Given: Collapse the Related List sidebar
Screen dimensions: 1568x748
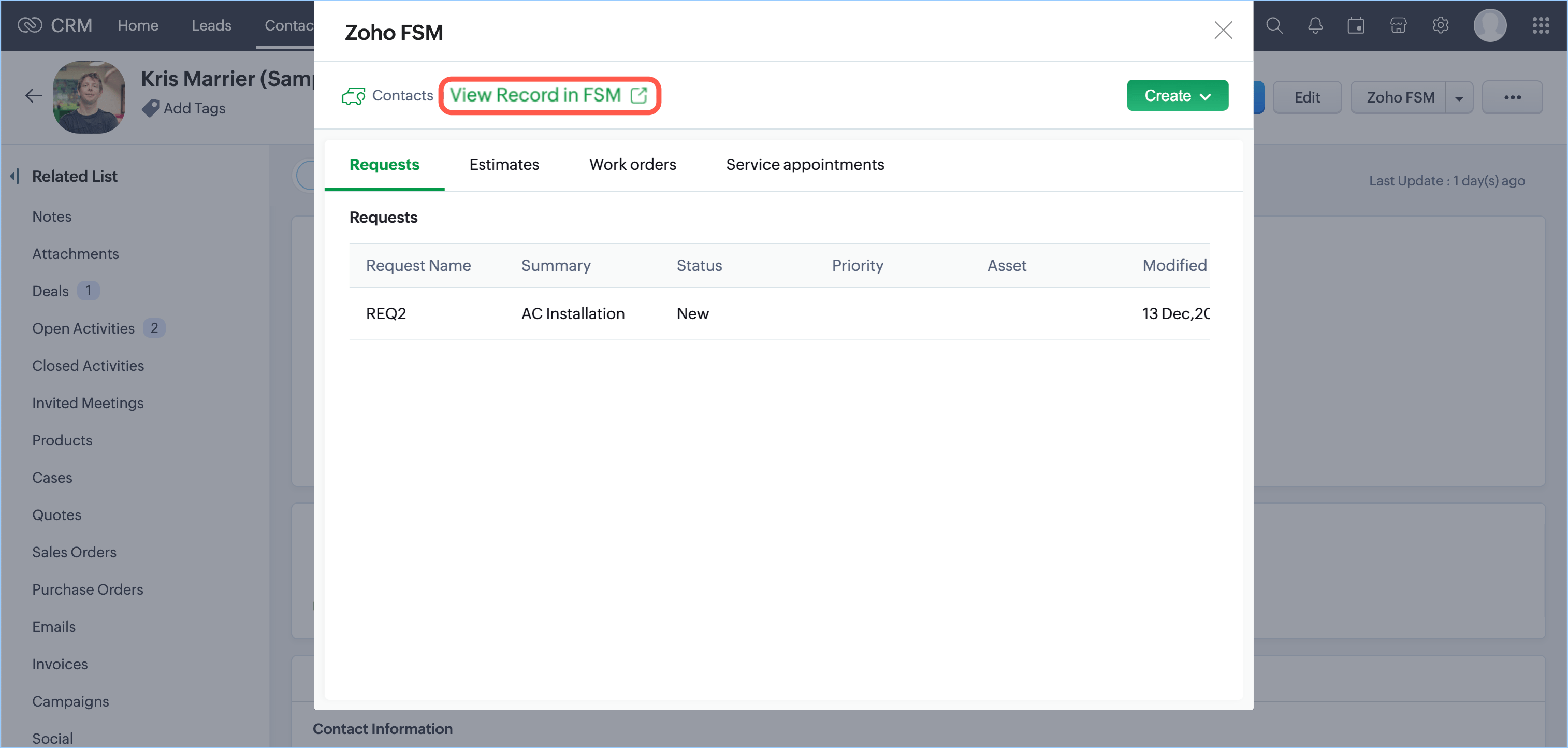Looking at the screenshot, I should pyautogui.click(x=14, y=176).
